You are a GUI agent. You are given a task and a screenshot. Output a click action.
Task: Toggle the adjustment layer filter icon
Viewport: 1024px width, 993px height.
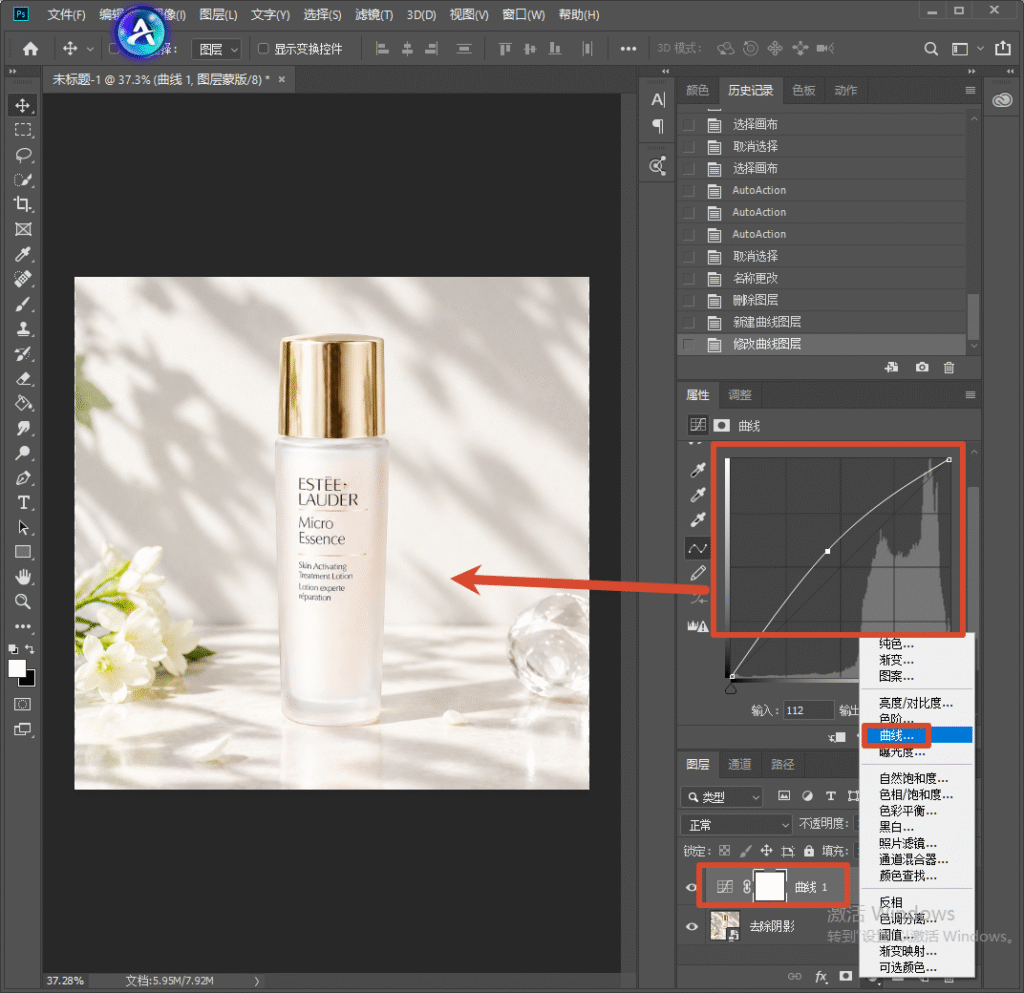point(807,796)
